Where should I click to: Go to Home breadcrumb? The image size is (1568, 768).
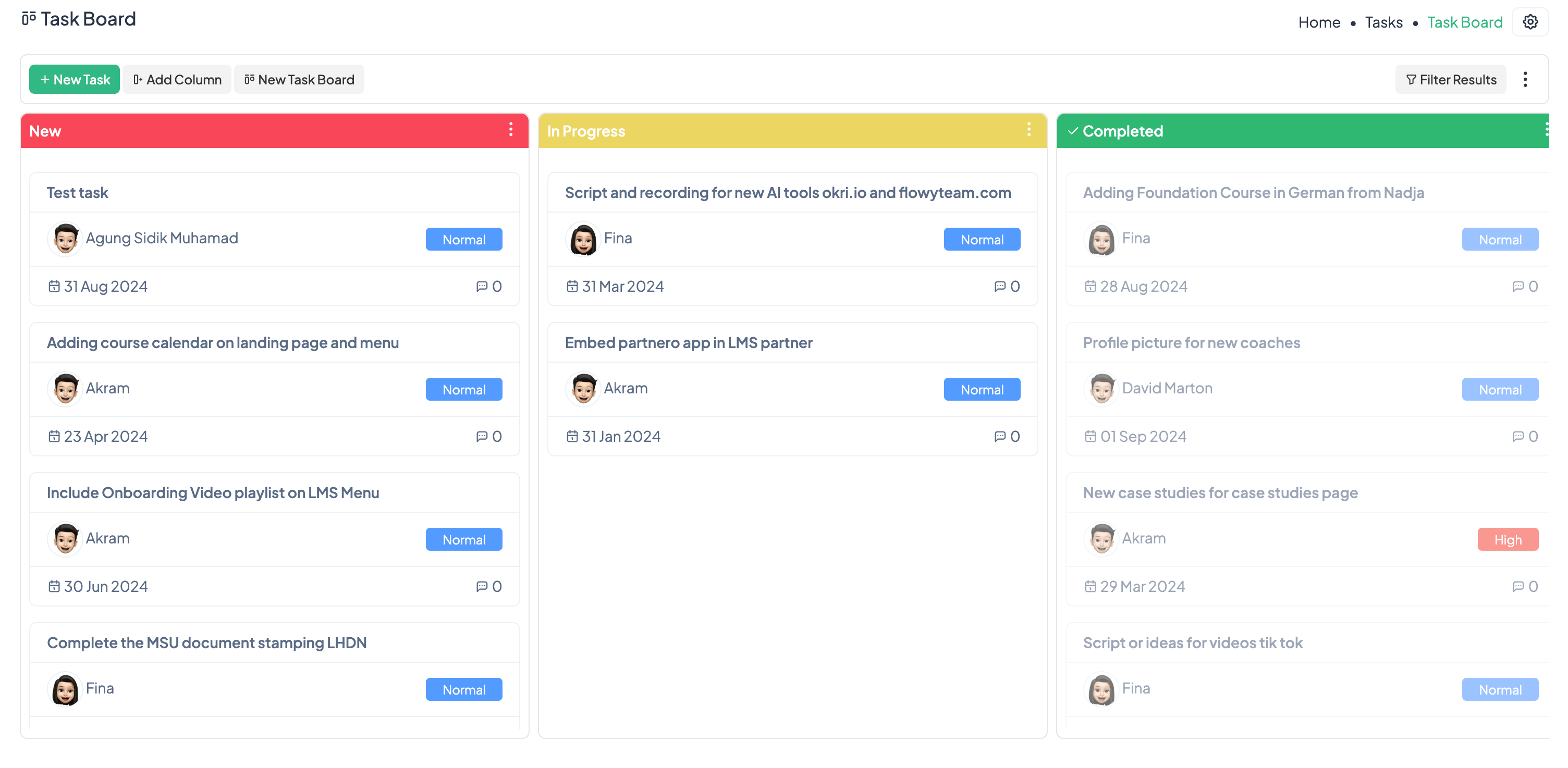[1318, 22]
